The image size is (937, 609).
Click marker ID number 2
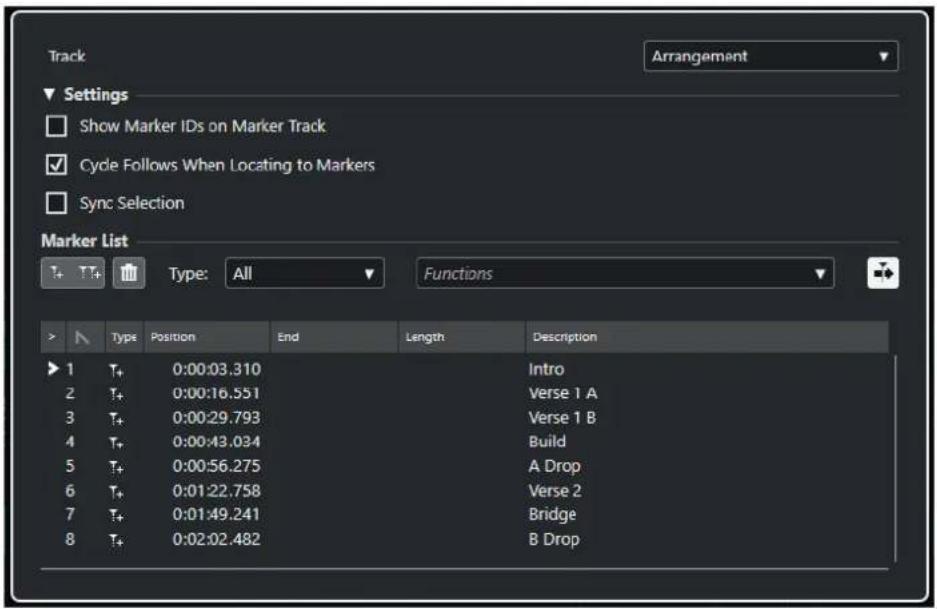70,393
